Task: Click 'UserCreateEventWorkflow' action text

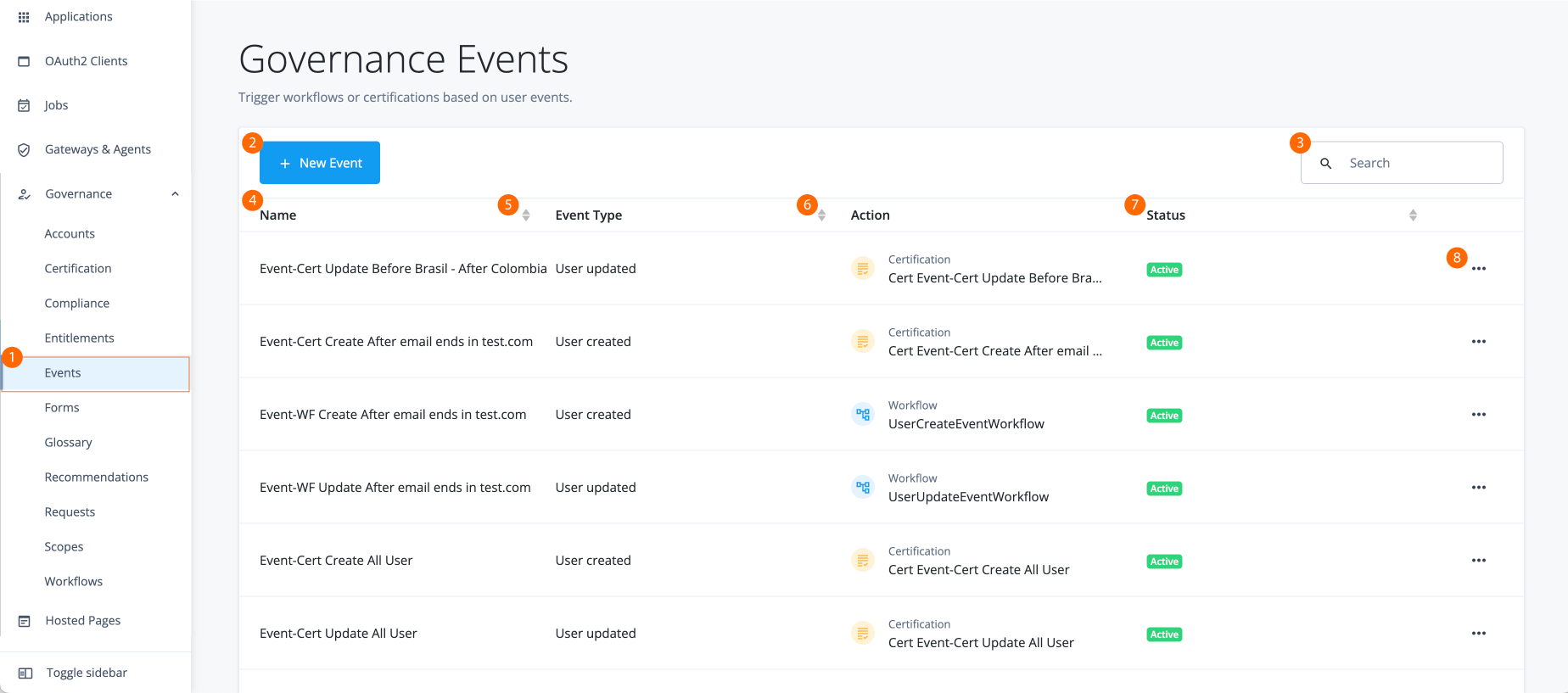Action: pyautogui.click(x=966, y=424)
